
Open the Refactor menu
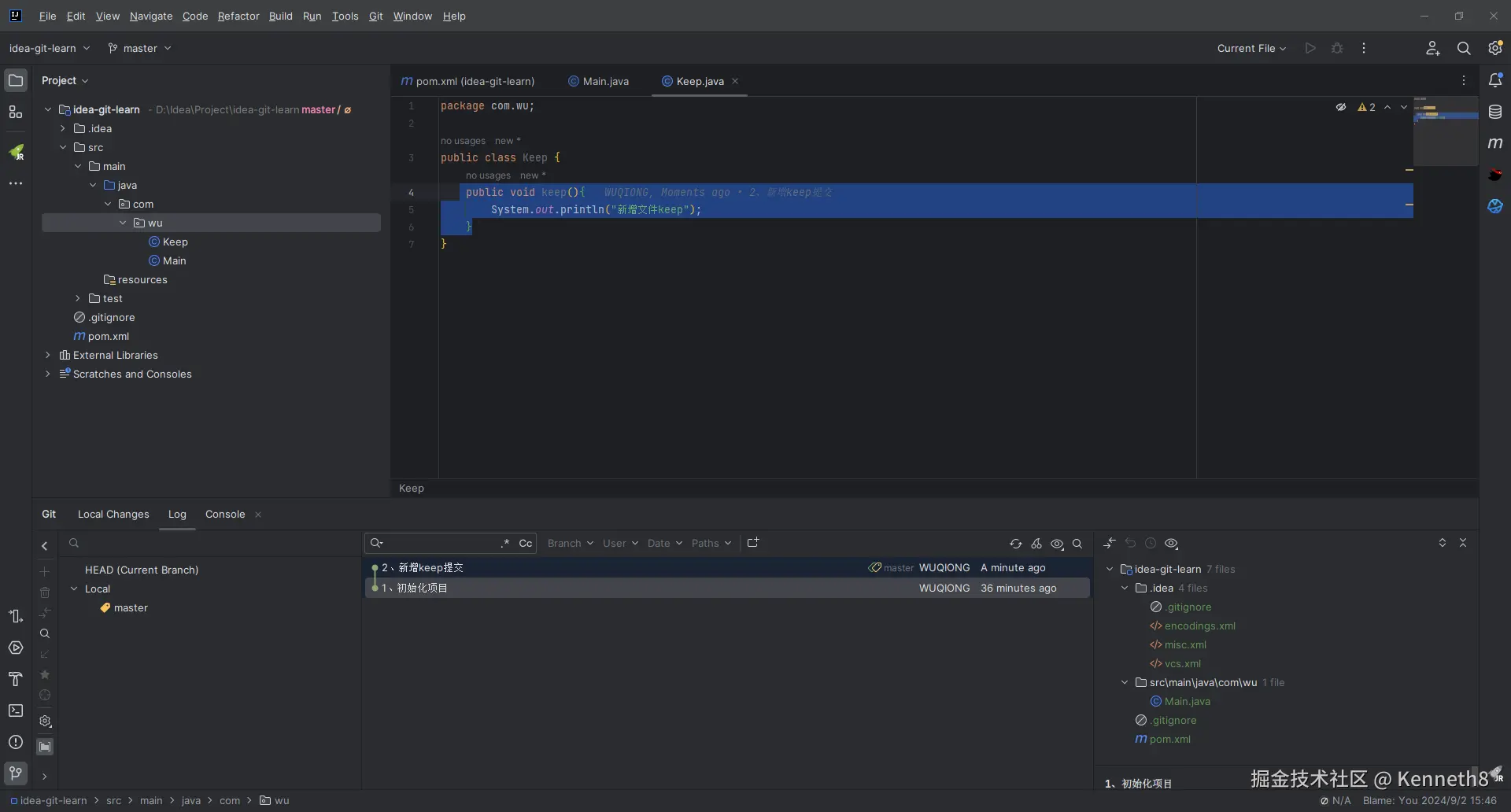click(238, 16)
